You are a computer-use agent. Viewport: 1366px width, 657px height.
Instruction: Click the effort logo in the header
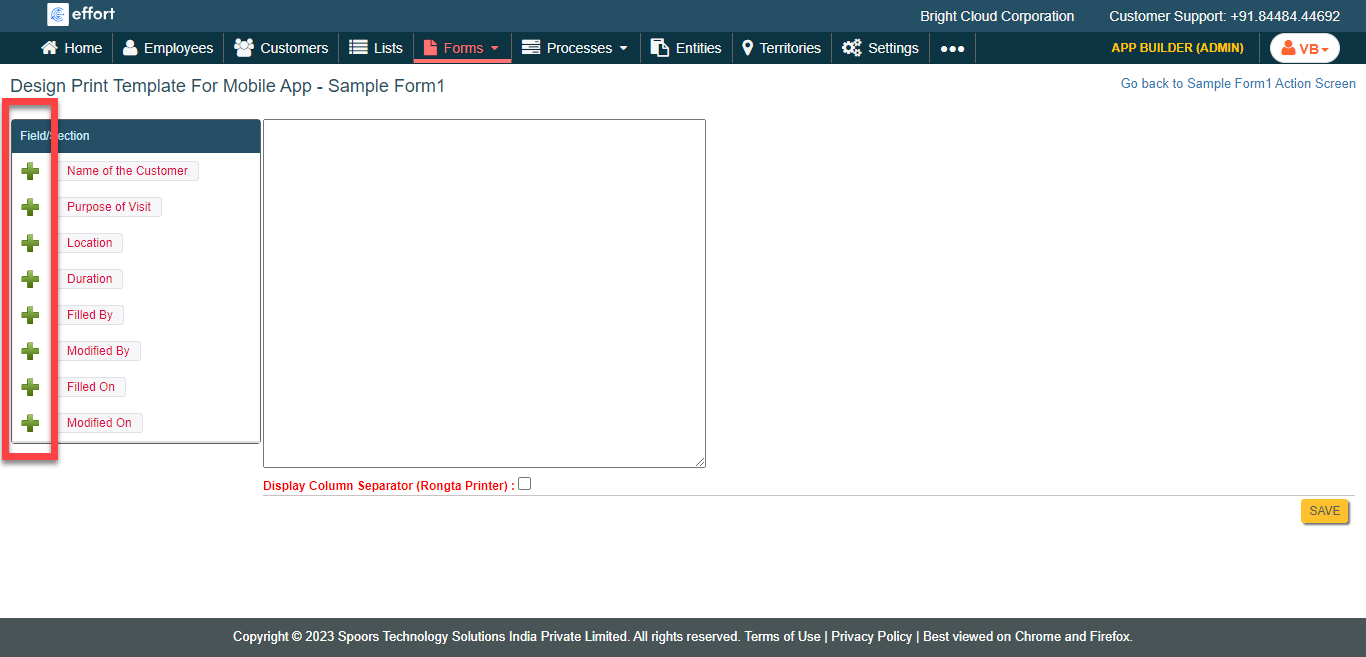[82, 14]
